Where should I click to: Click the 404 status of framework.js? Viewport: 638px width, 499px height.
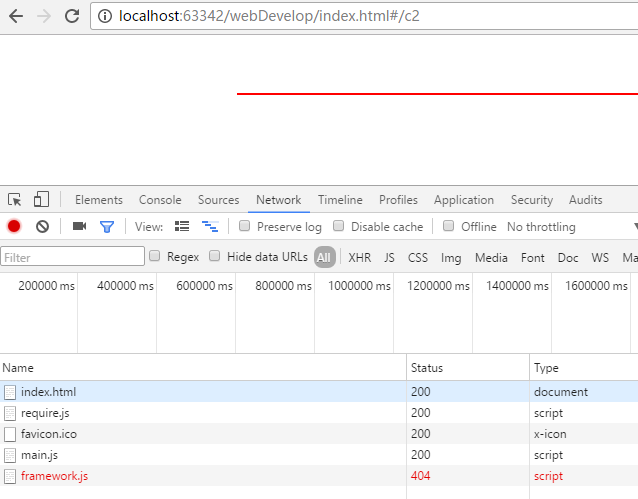pos(420,476)
